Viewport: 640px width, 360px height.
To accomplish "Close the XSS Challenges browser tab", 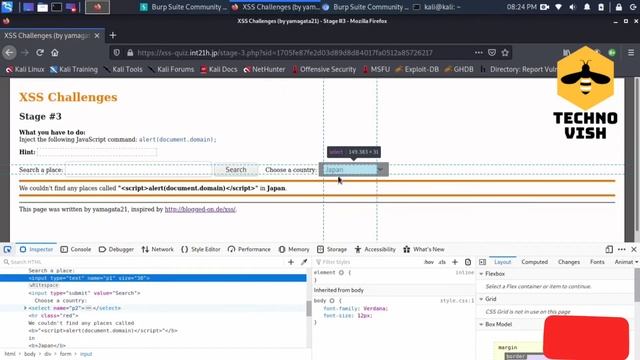I will (97, 36).
